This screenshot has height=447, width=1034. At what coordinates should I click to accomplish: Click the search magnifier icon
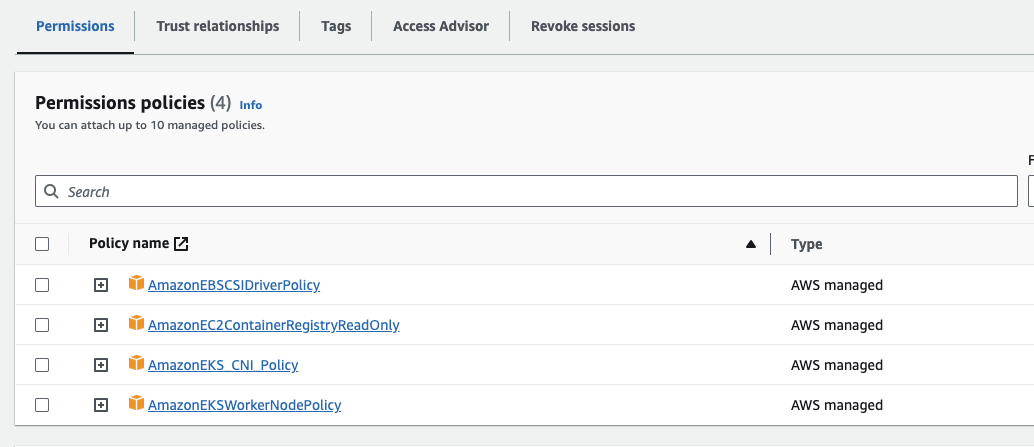(x=51, y=191)
